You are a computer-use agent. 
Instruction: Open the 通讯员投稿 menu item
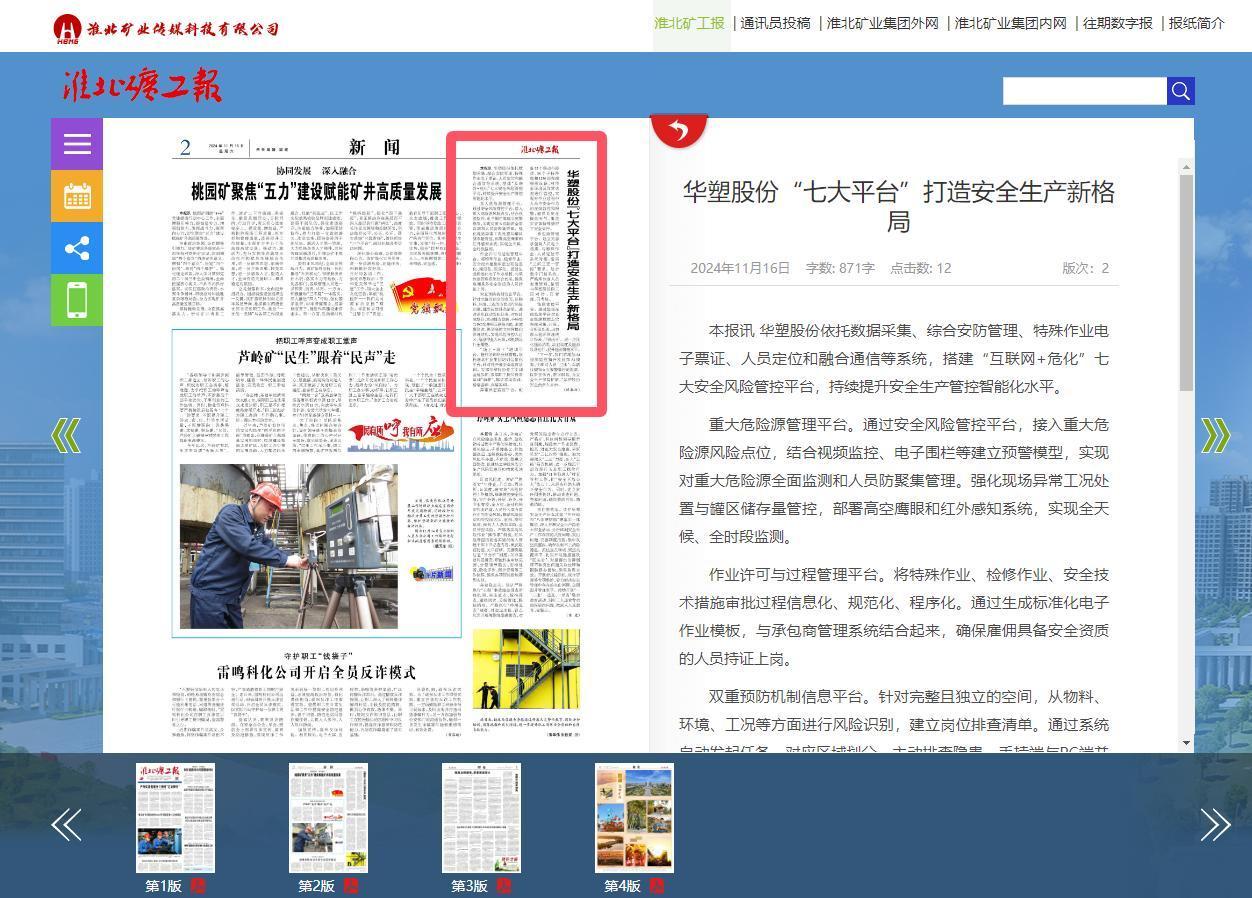pyautogui.click(x=775, y=23)
